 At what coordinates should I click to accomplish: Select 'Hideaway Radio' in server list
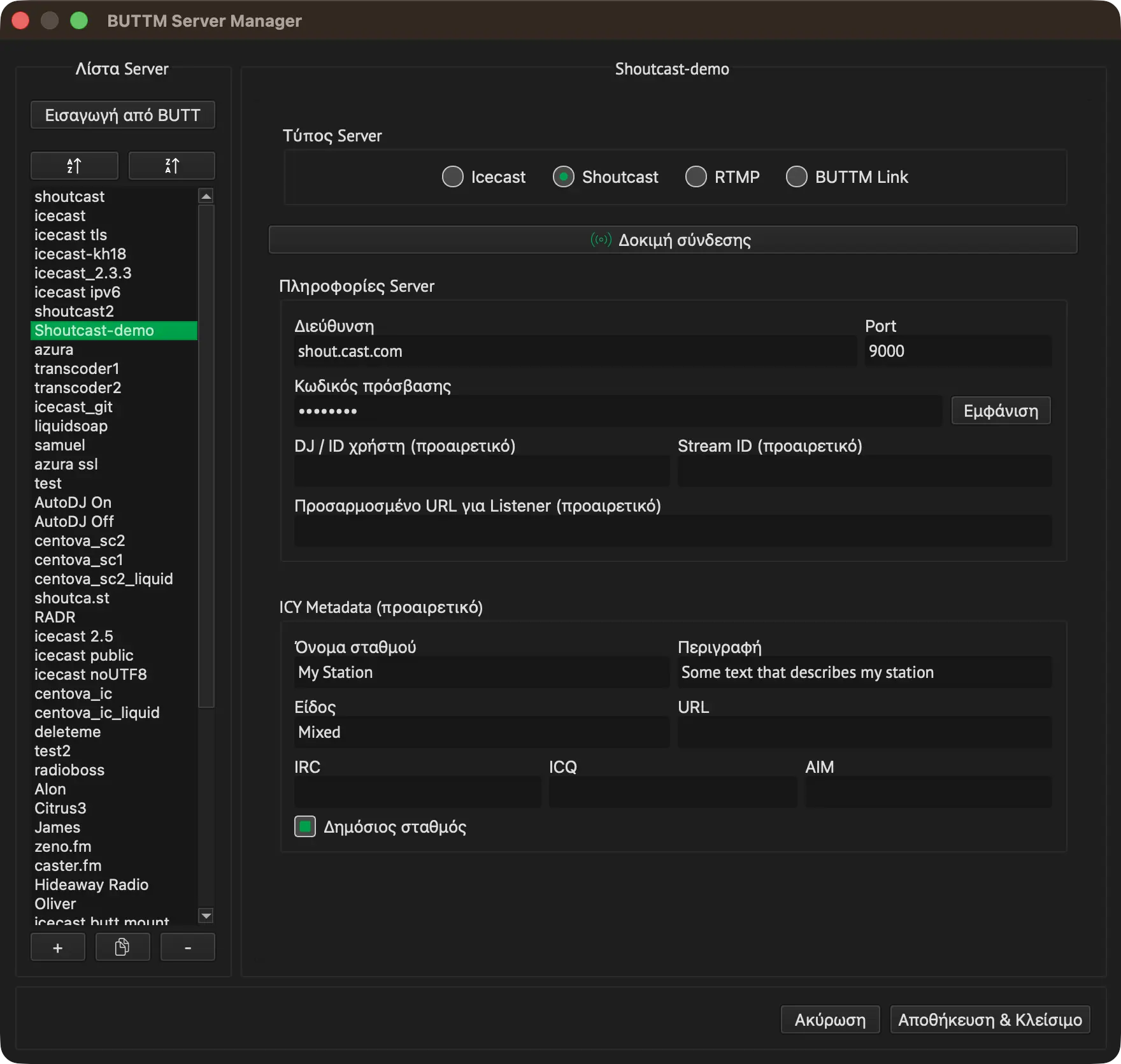pyautogui.click(x=114, y=884)
